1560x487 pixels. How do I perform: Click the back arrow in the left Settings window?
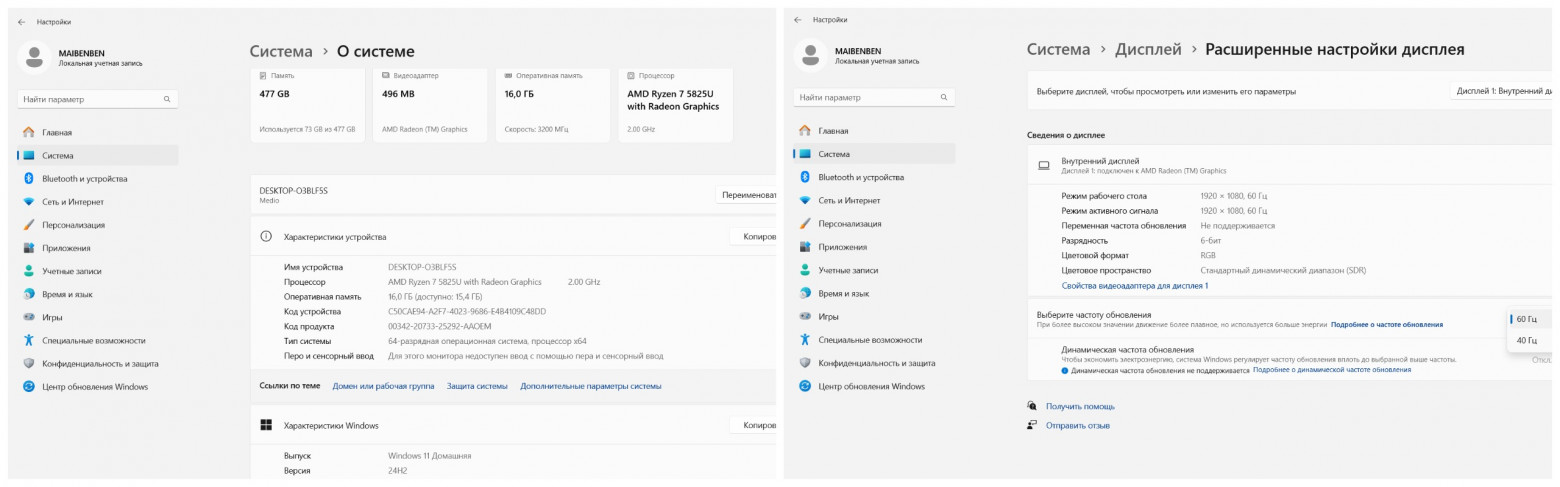[22, 21]
